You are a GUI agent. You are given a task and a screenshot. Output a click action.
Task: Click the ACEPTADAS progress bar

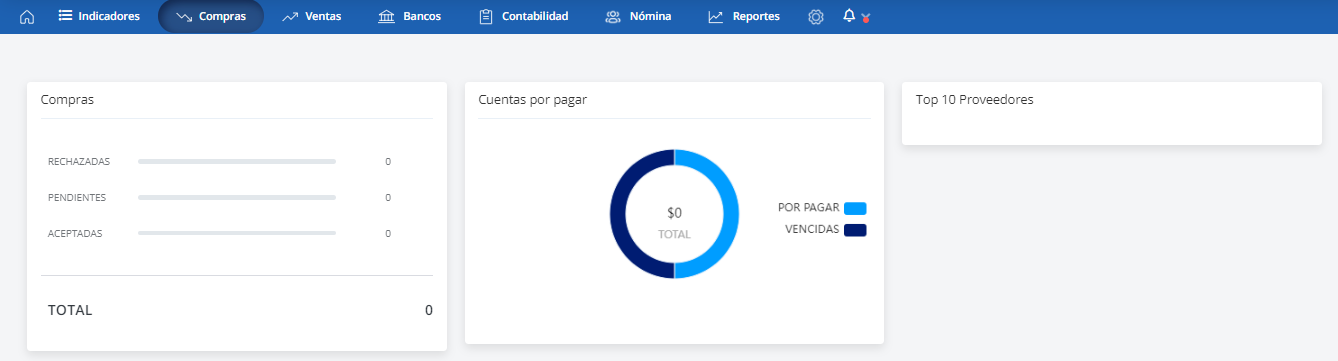(237, 233)
